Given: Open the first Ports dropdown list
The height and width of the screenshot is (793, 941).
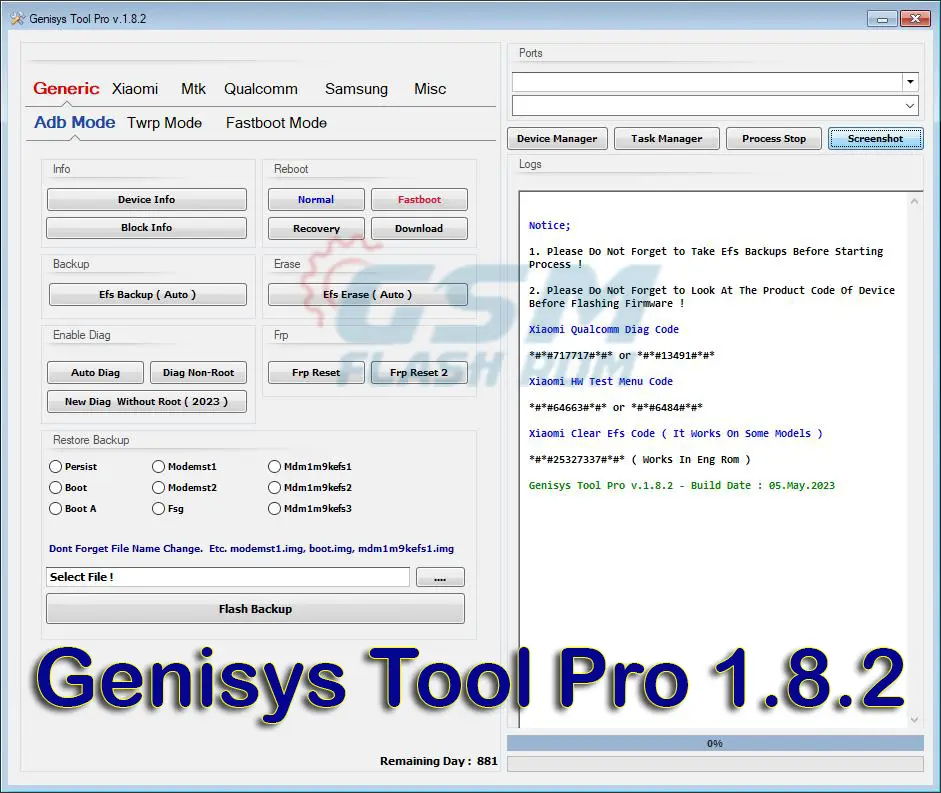Looking at the screenshot, I should click(x=909, y=81).
